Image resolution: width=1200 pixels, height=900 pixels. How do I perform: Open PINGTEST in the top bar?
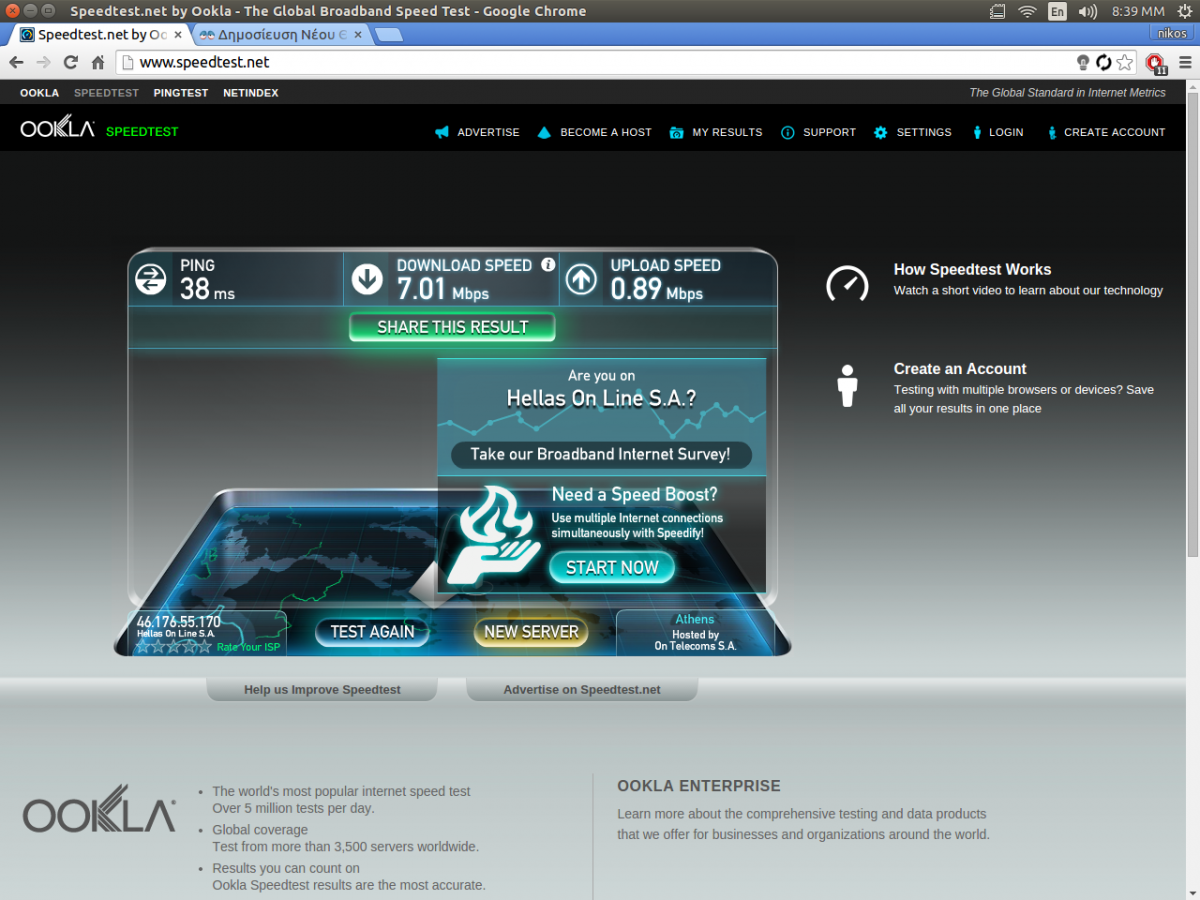coord(181,93)
